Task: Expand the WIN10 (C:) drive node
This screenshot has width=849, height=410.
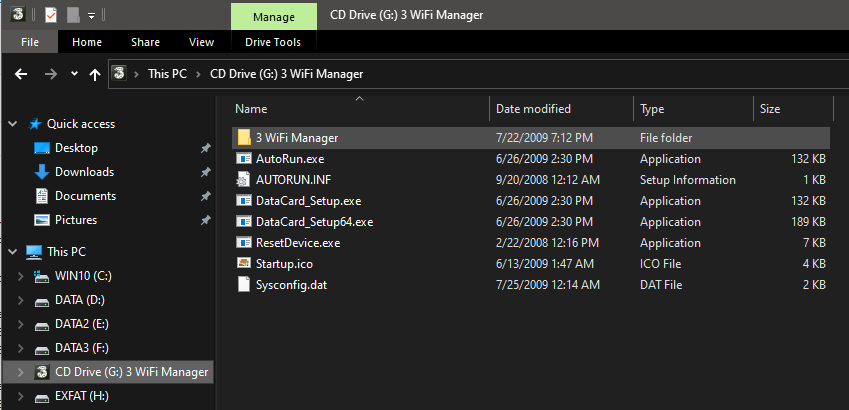Action: tap(21, 276)
